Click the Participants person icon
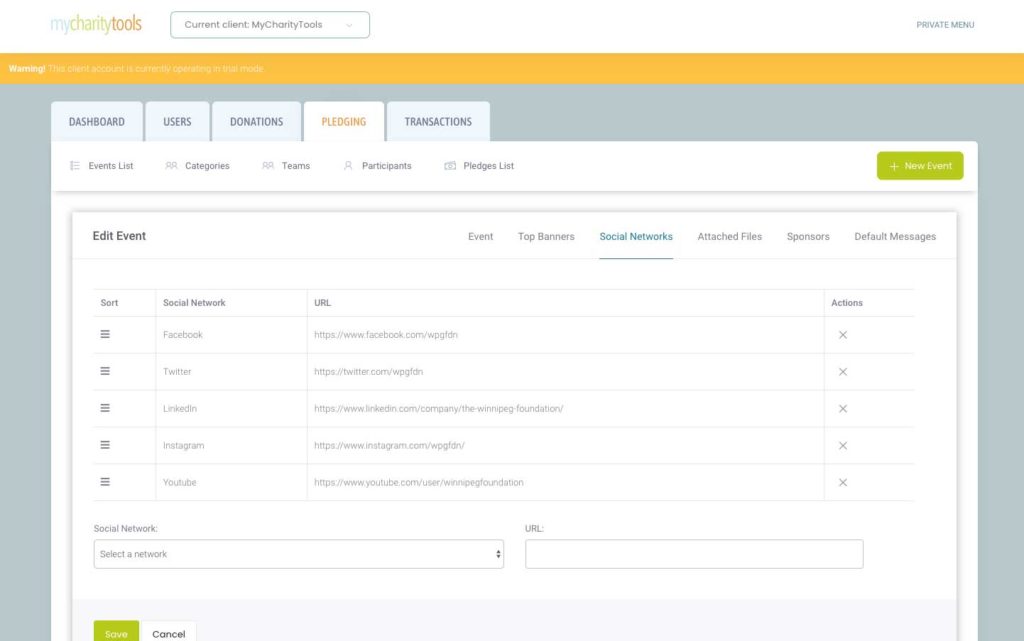1024x641 pixels. (x=348, y=166)
